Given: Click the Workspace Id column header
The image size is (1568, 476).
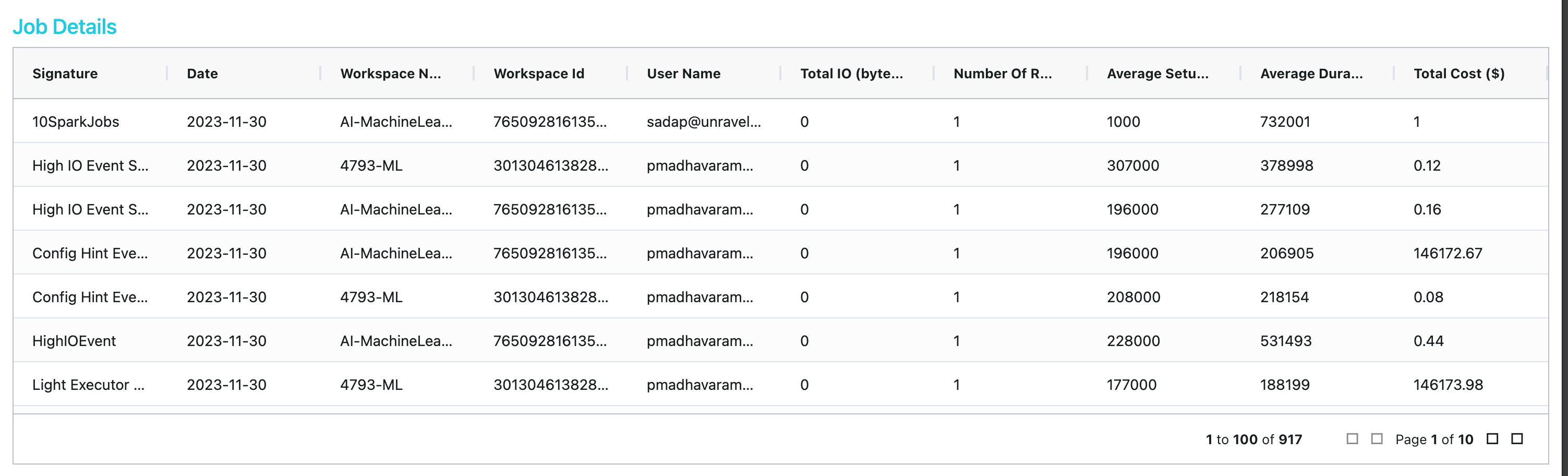Looking at the screenshot, I should coord(539,74).
